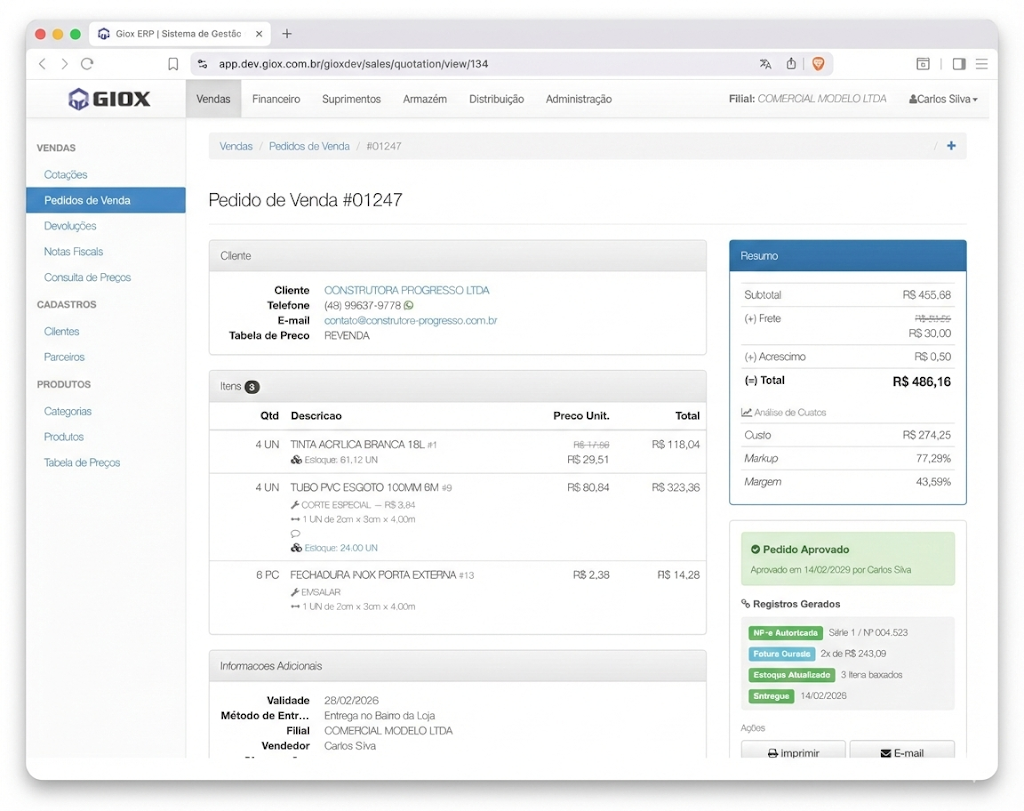Click the Brave shields icon in address bar
The height and width of the screenshot is (811, 1024).
tap(818, 64)
